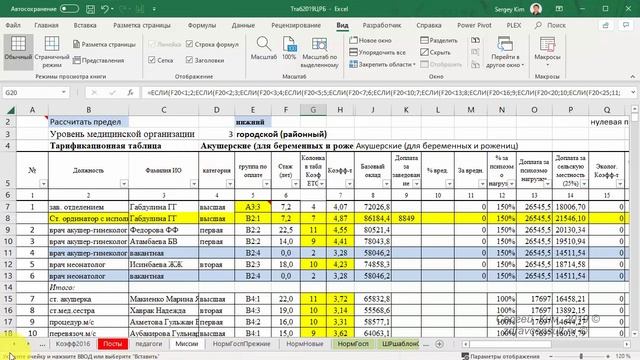Viewport: 640px width, 360px height.
Task: Open a New Window (Новое окно)
Action: [x=370, y=40]
